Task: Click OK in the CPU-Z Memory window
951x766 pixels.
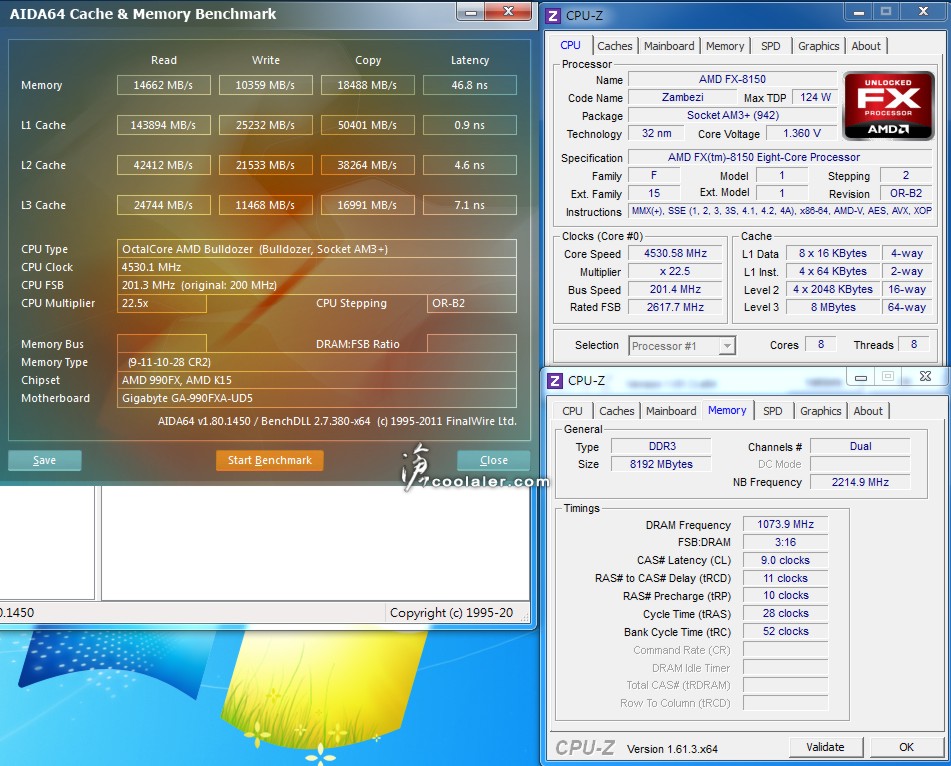Action: [x=906, y=747]
